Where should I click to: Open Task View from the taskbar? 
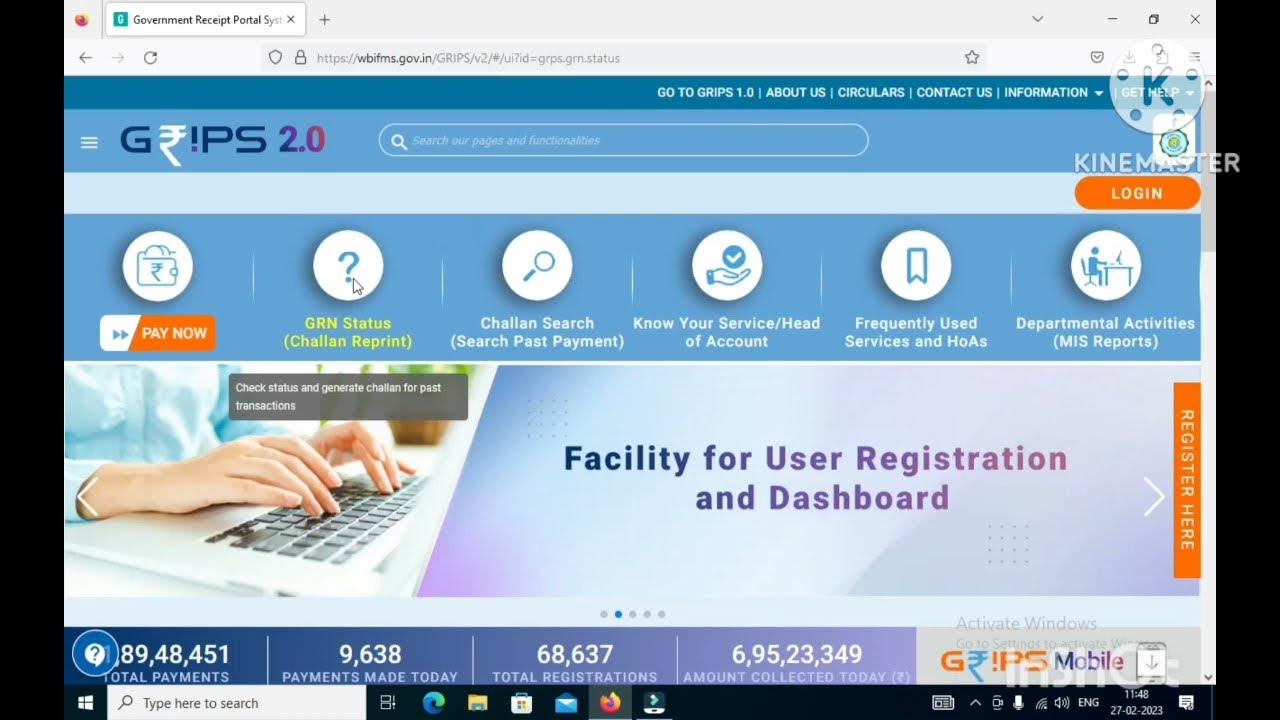[x=388, y=703]
